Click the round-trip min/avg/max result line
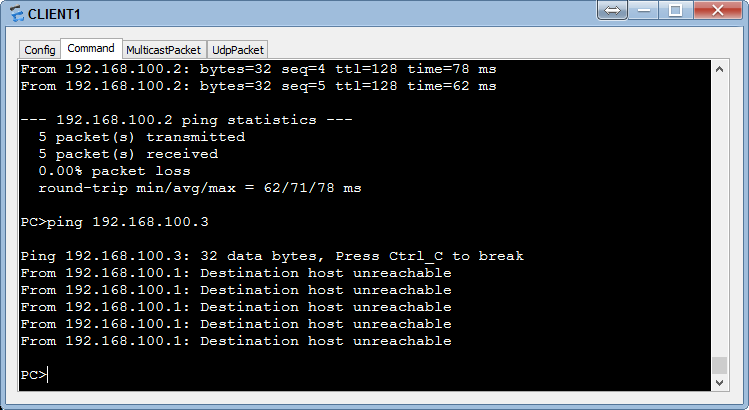Screen dimensions: 749x410 pyautogui.click(x=200, y=188)
